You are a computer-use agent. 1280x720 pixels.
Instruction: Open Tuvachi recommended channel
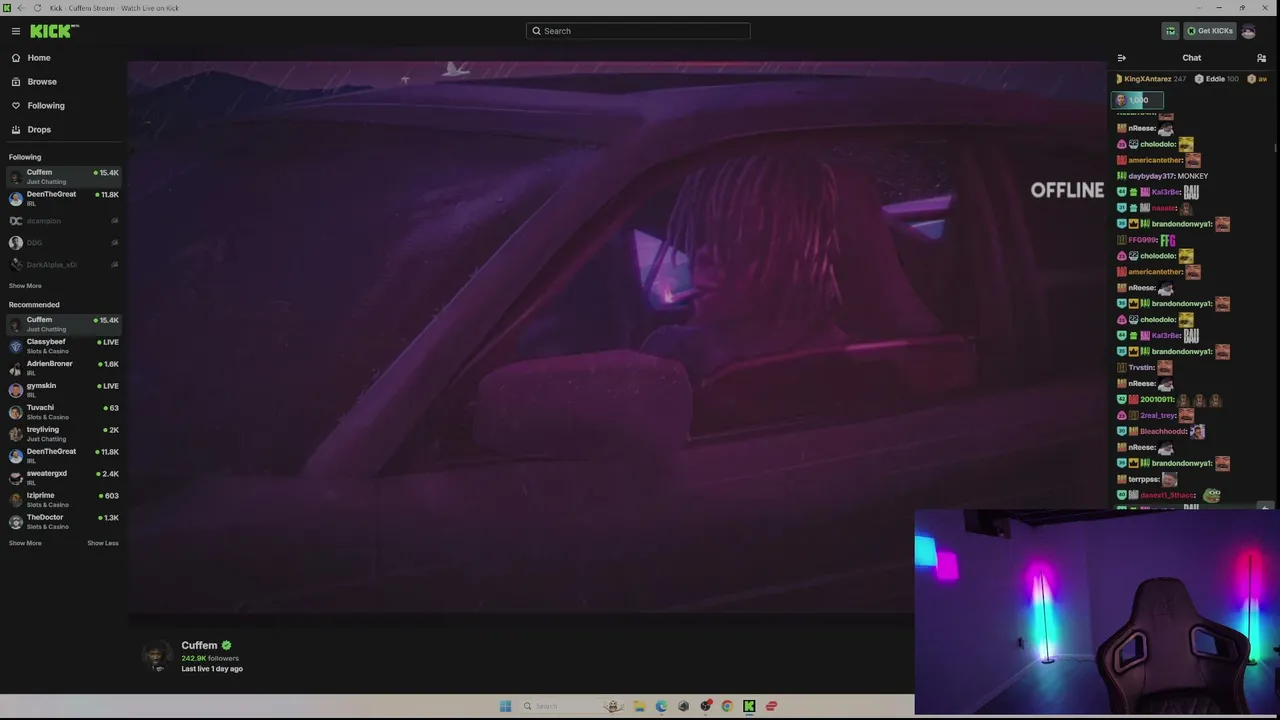point(64,412)
